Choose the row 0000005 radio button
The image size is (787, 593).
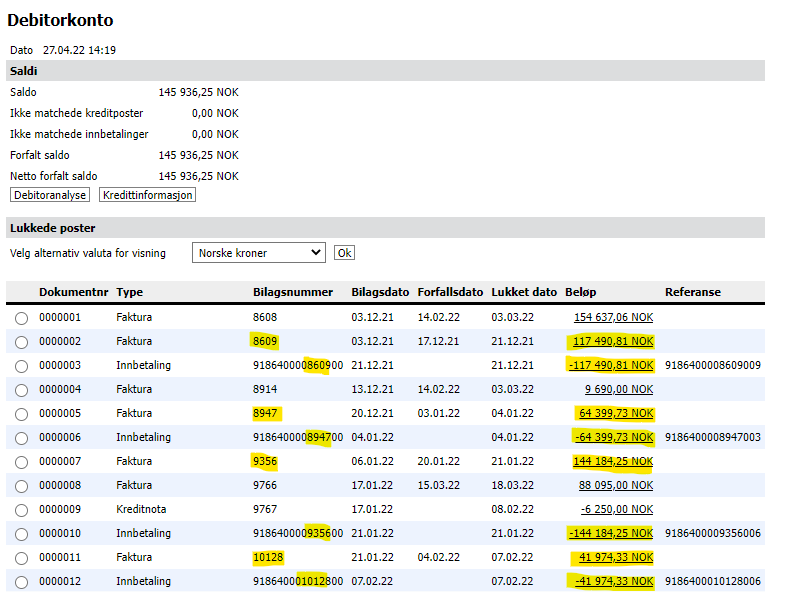pyautogui.click(x=21, y=414)
